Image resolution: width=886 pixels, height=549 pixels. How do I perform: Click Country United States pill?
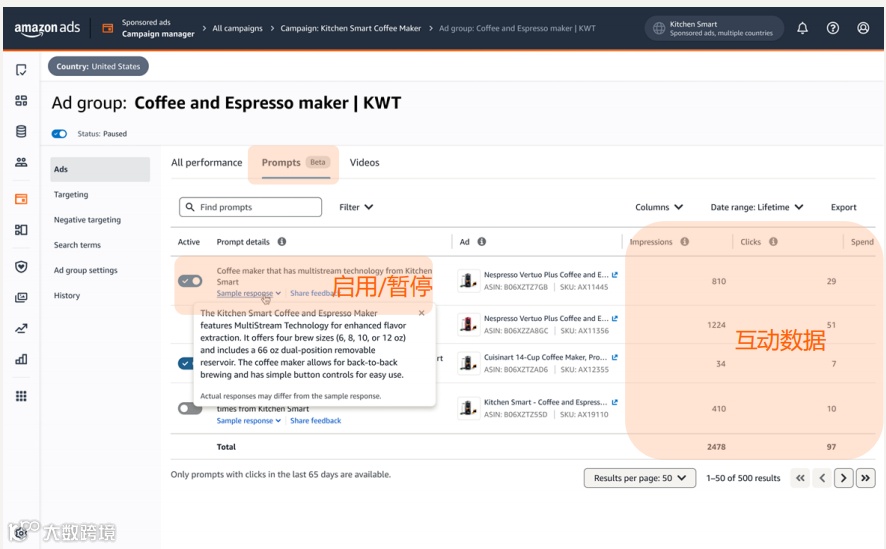(98, 67)
